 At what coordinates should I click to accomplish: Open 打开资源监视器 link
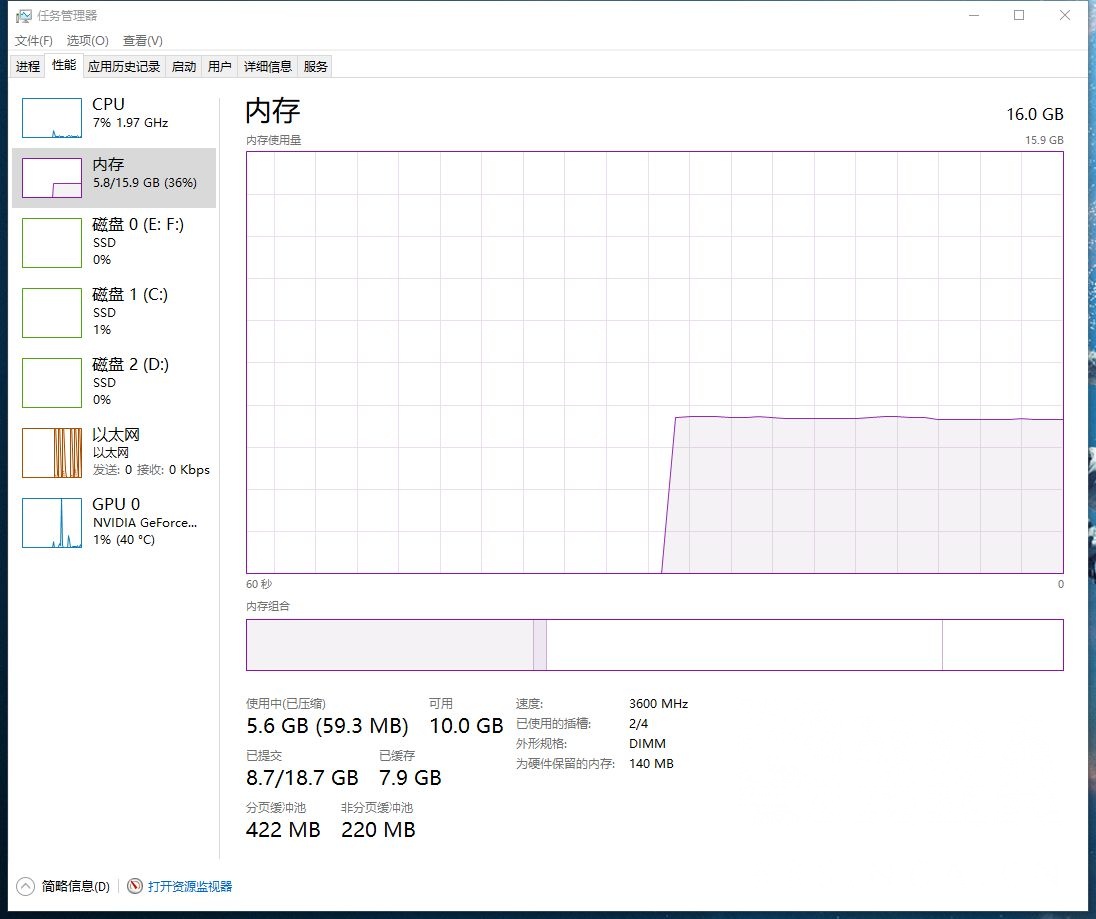(x=189, y=886)
